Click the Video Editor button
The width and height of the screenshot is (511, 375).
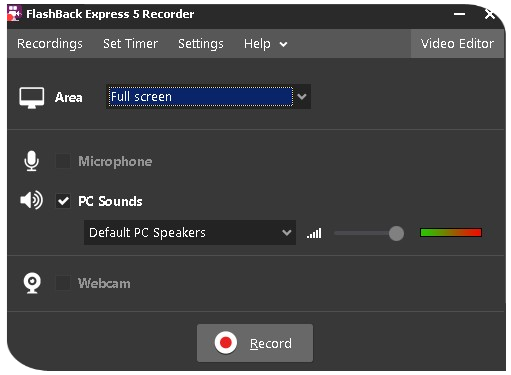(x=457, y=44)
